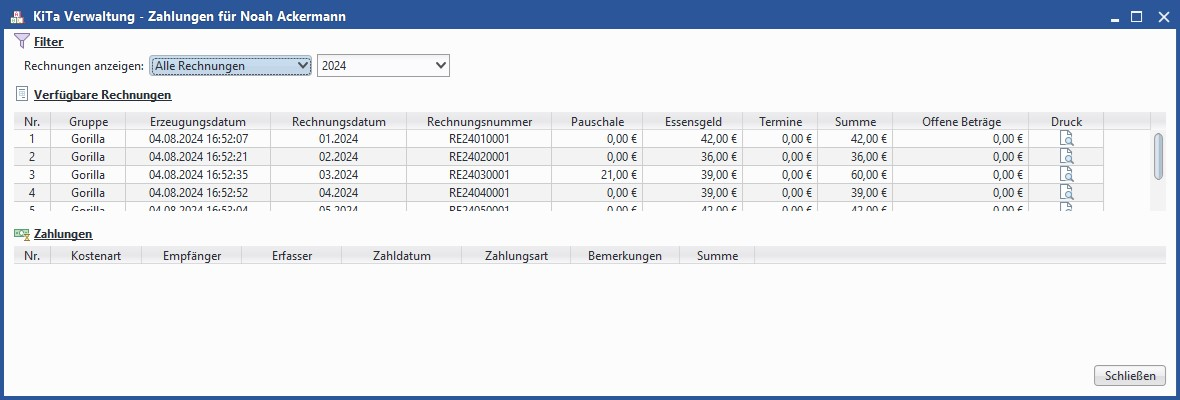Screen dimensions: 1180x400
Task: Open print preview for invoice RE24030001
Action: [x=1066, y=175]
